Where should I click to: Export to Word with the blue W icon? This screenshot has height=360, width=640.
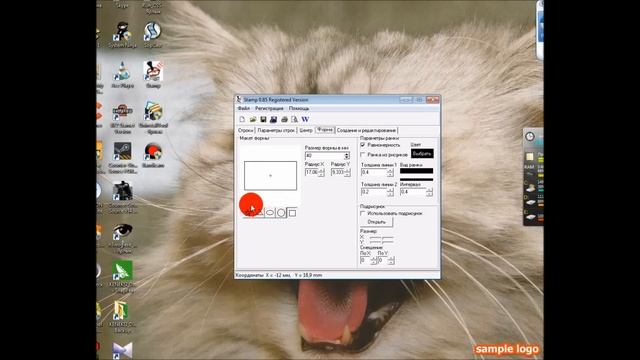pyautogui.click(x=305, y=119)
